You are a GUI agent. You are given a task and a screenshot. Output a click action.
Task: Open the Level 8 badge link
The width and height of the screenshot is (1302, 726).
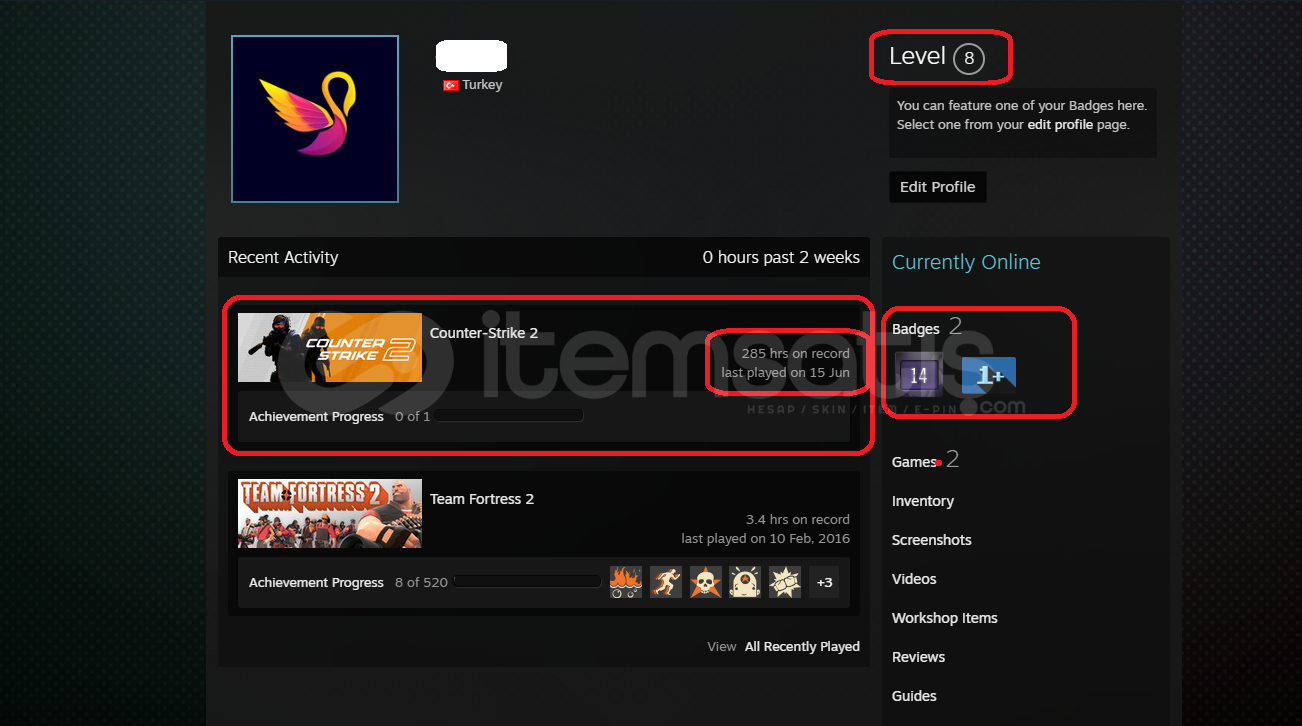tap(937, 57)
